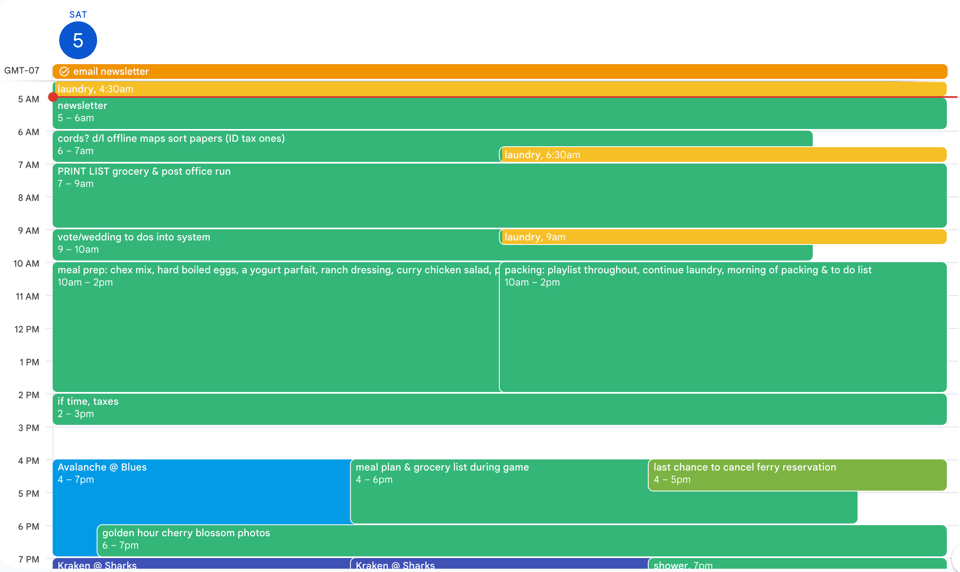Viewport: 960px width, 572px height.
Task: Select the shower 7pm event
Action: (x=797, y=565)
